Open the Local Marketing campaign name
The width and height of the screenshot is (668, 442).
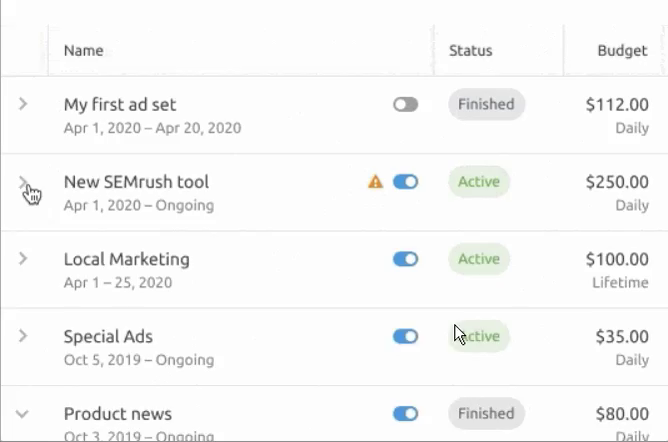point(126,259)
